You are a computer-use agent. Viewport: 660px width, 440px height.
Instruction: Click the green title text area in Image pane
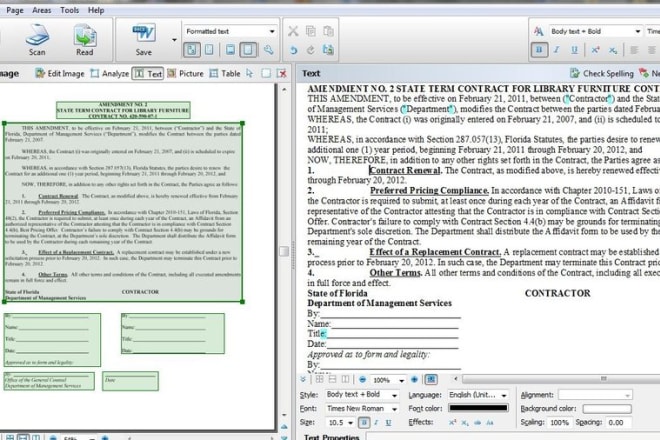tap(123, 110)
